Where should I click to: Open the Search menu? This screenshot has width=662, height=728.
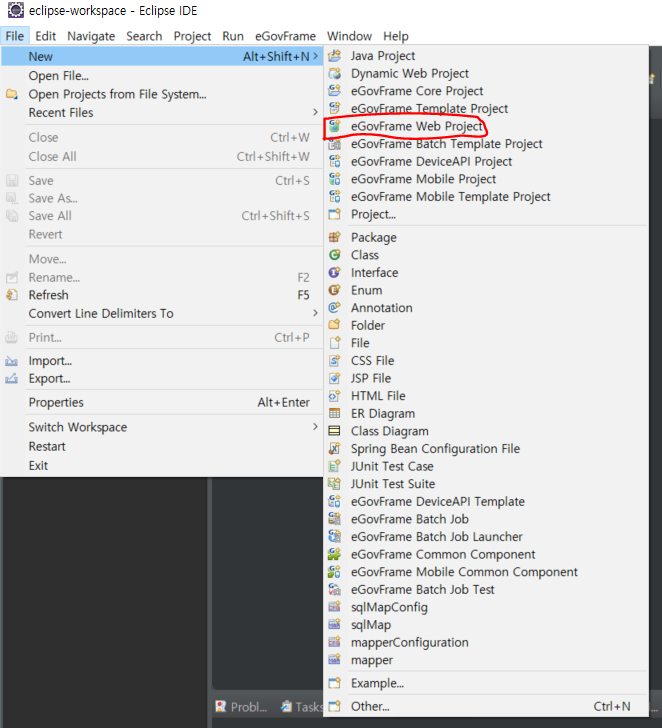[x=144, y=36]
